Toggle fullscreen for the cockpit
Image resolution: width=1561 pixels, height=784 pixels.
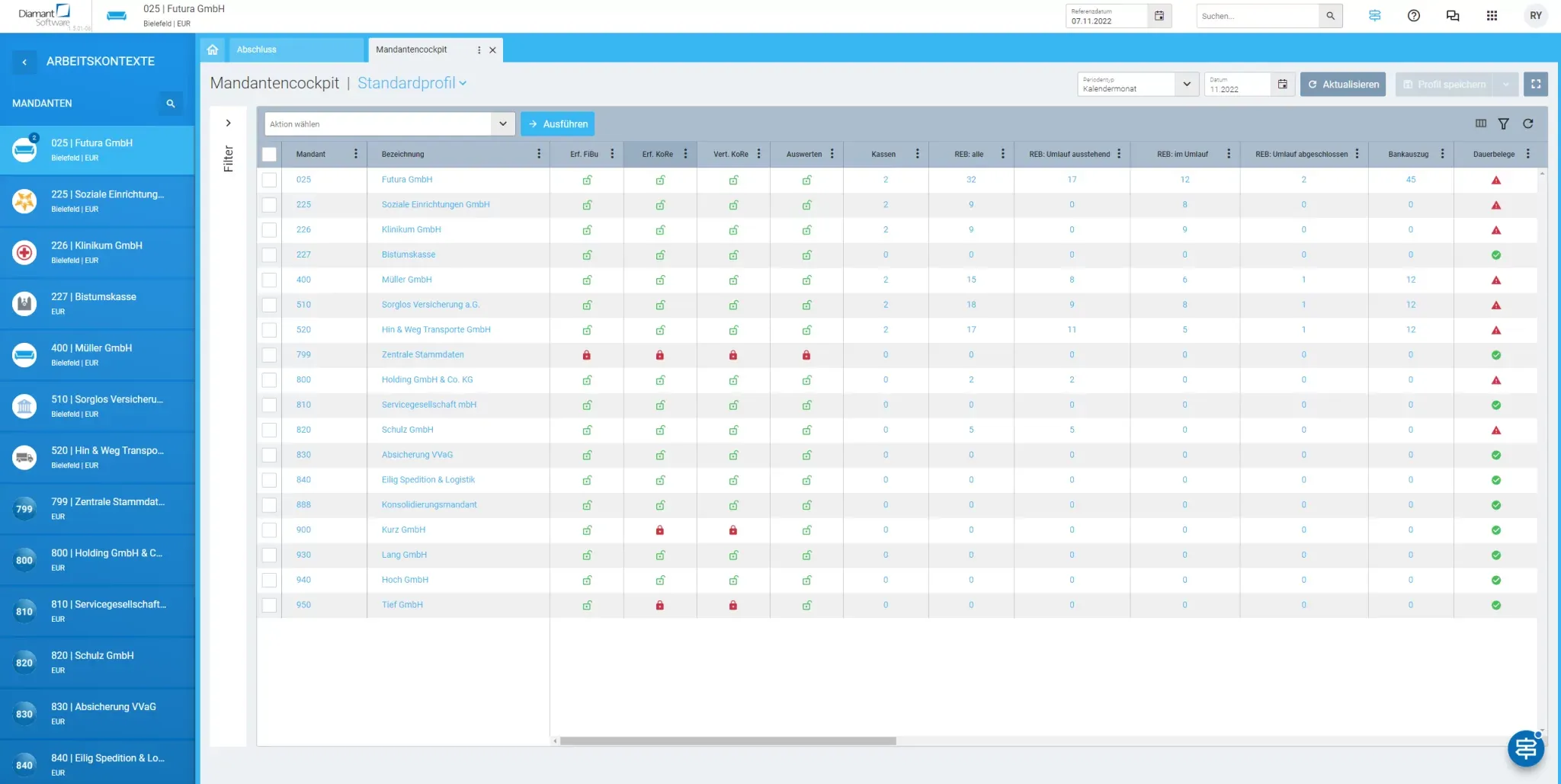1536,85
